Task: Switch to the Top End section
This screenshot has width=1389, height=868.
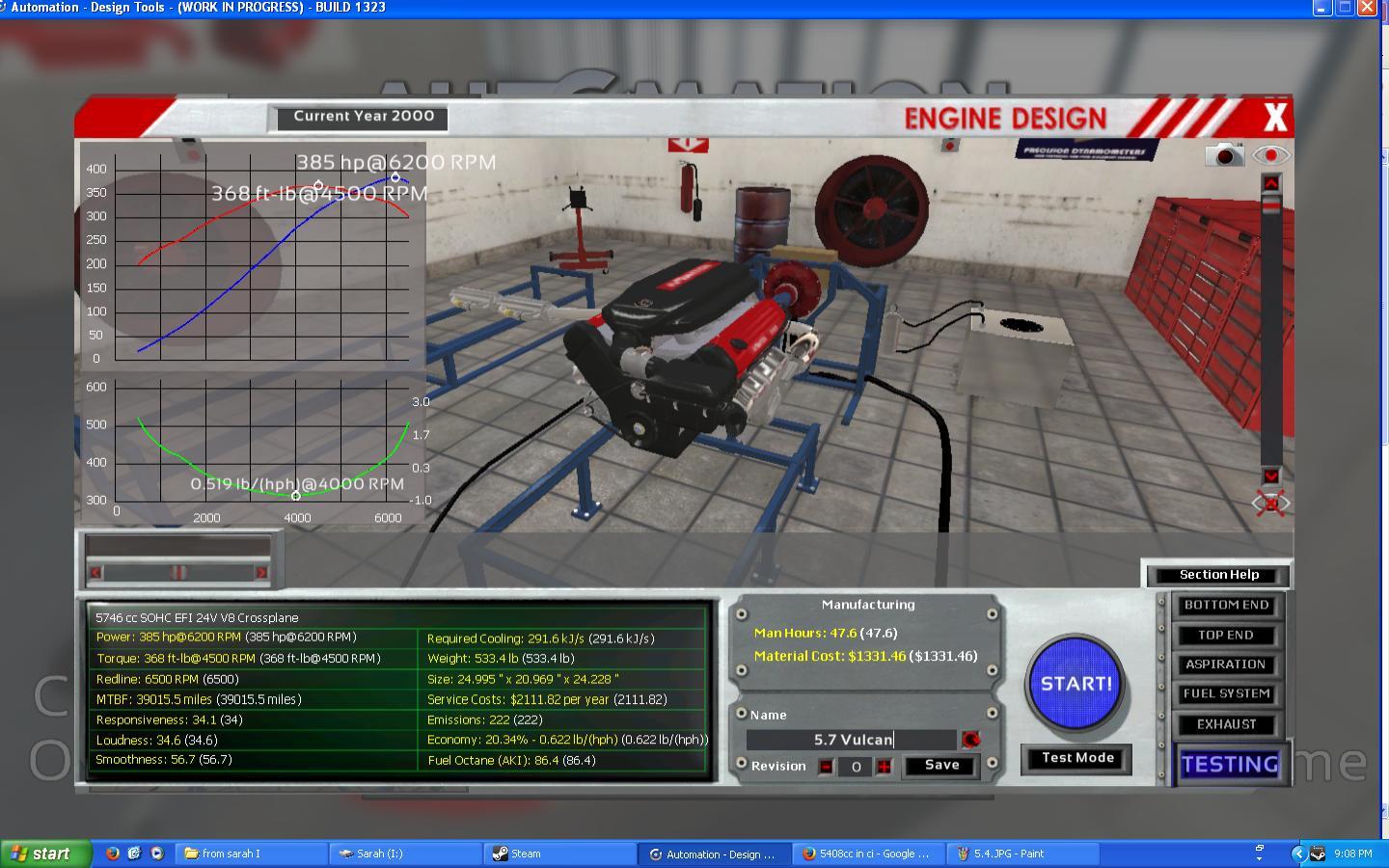Action: pos(1226,636)
